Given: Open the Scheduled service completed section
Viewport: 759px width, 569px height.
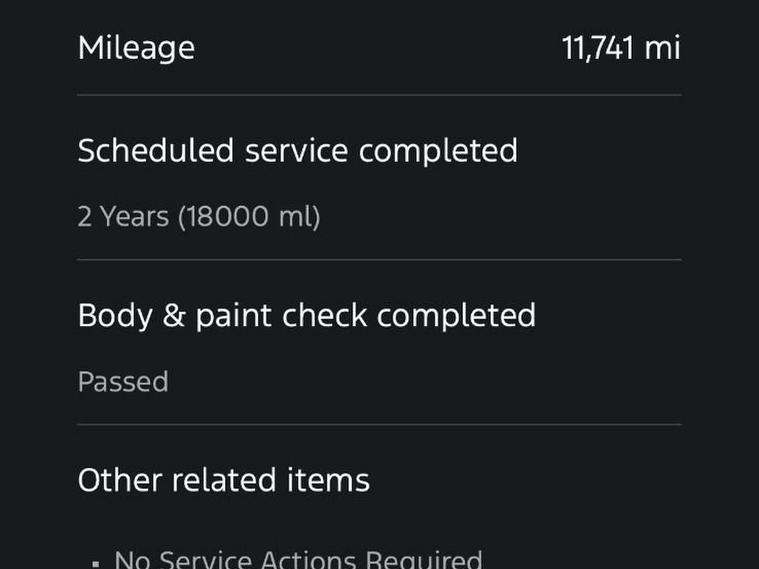Looking at the screenshot, I should click(297, 151).
